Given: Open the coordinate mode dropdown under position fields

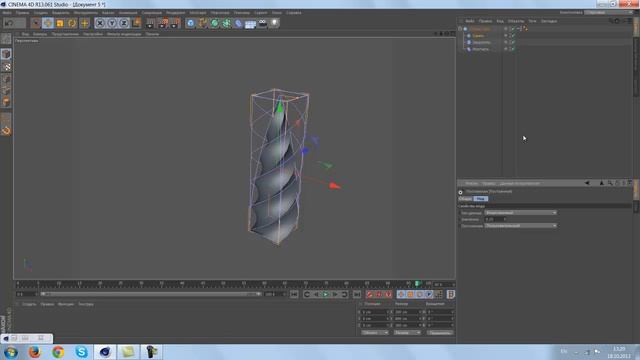Looking at the screenshot, I should [375, 333].
